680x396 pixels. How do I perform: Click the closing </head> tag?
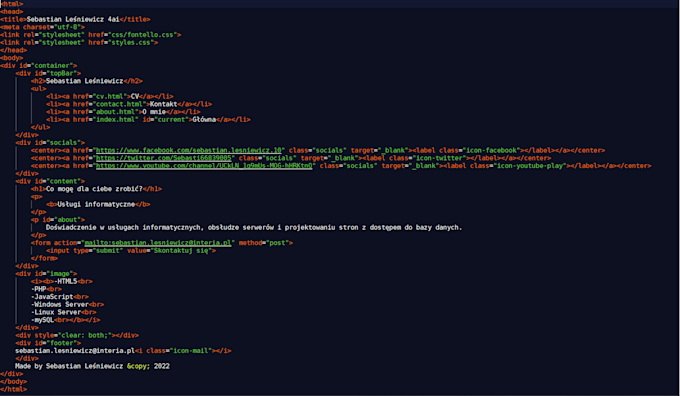click(13, 50)
